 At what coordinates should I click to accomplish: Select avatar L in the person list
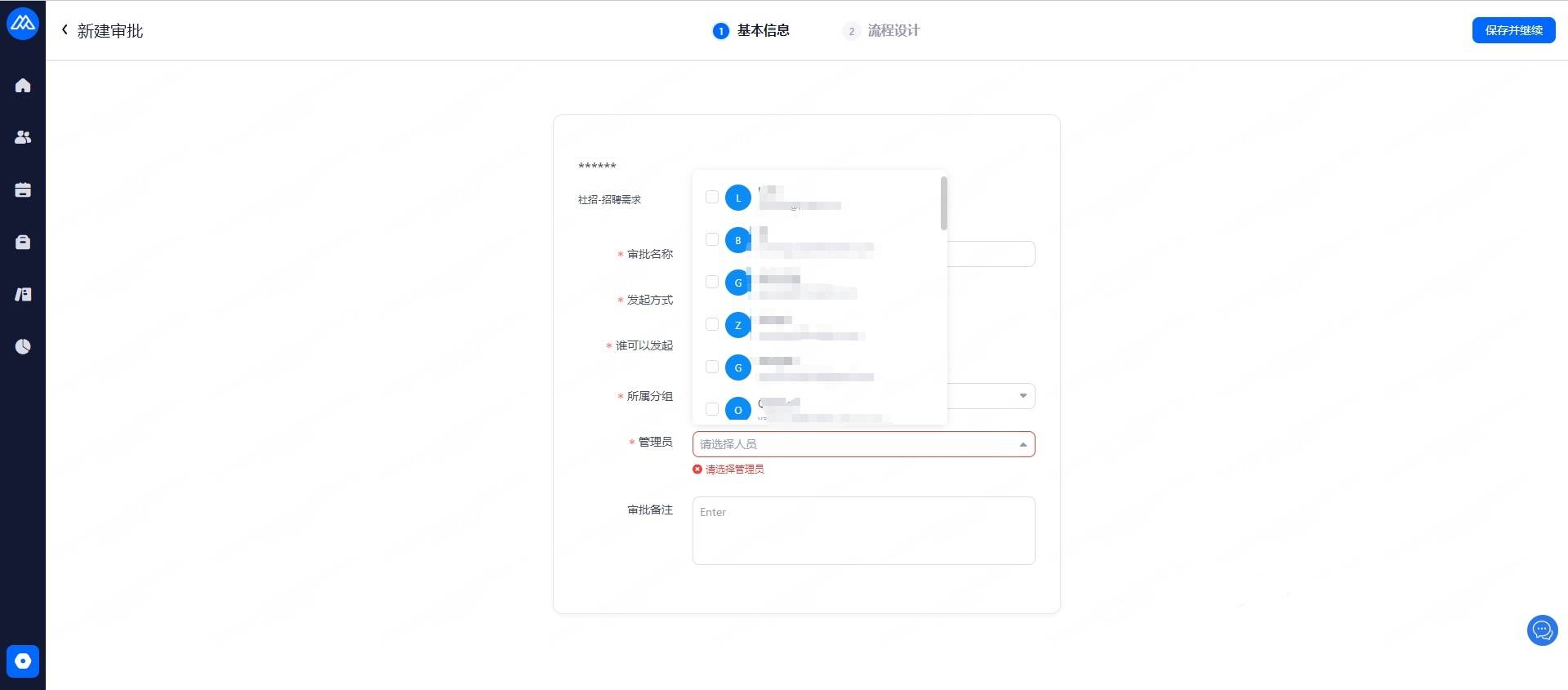point(738,198)
